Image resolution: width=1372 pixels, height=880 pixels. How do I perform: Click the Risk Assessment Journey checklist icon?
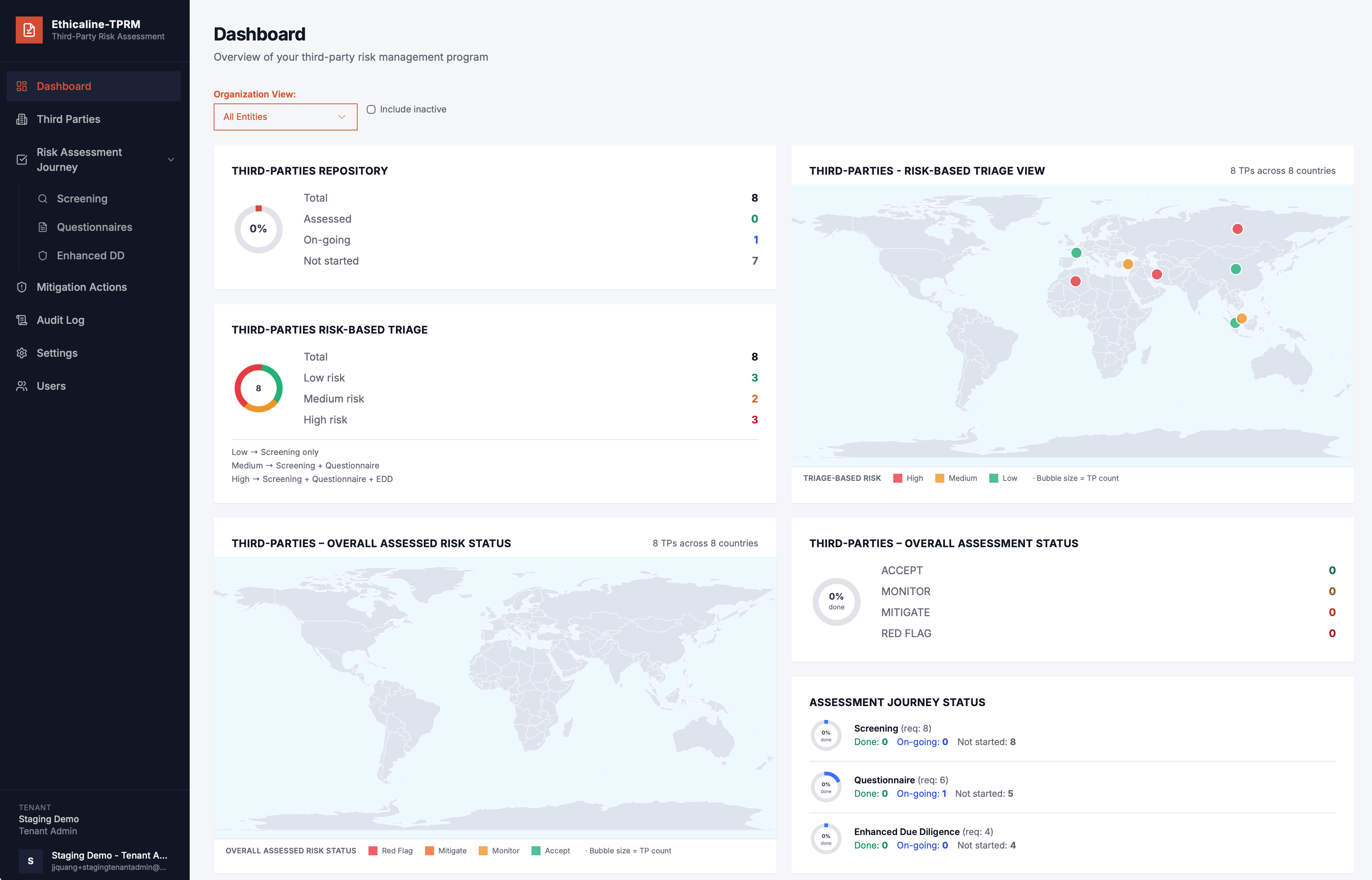click(22, 159)
